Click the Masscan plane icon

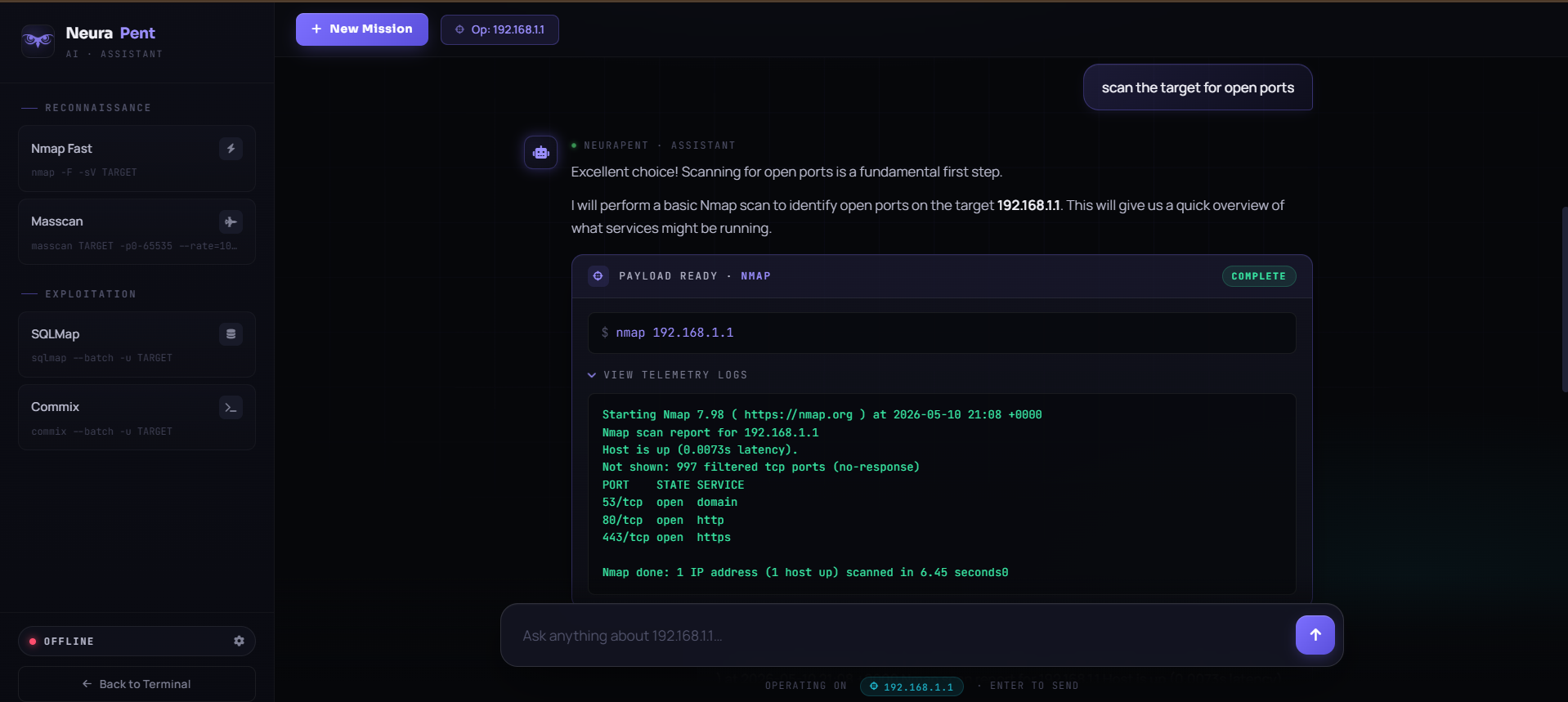[x=231, y=221]
